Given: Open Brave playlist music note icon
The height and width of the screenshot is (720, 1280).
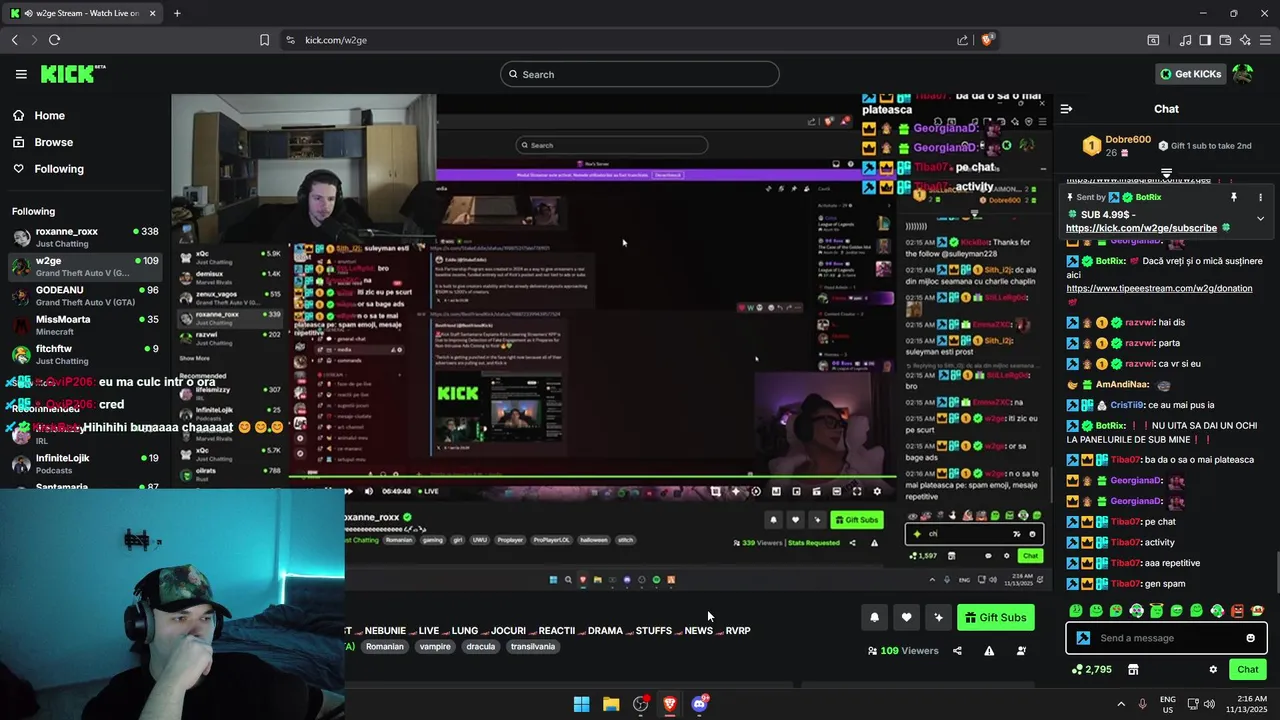Looking at the screenshot, I should (1185, 40).
